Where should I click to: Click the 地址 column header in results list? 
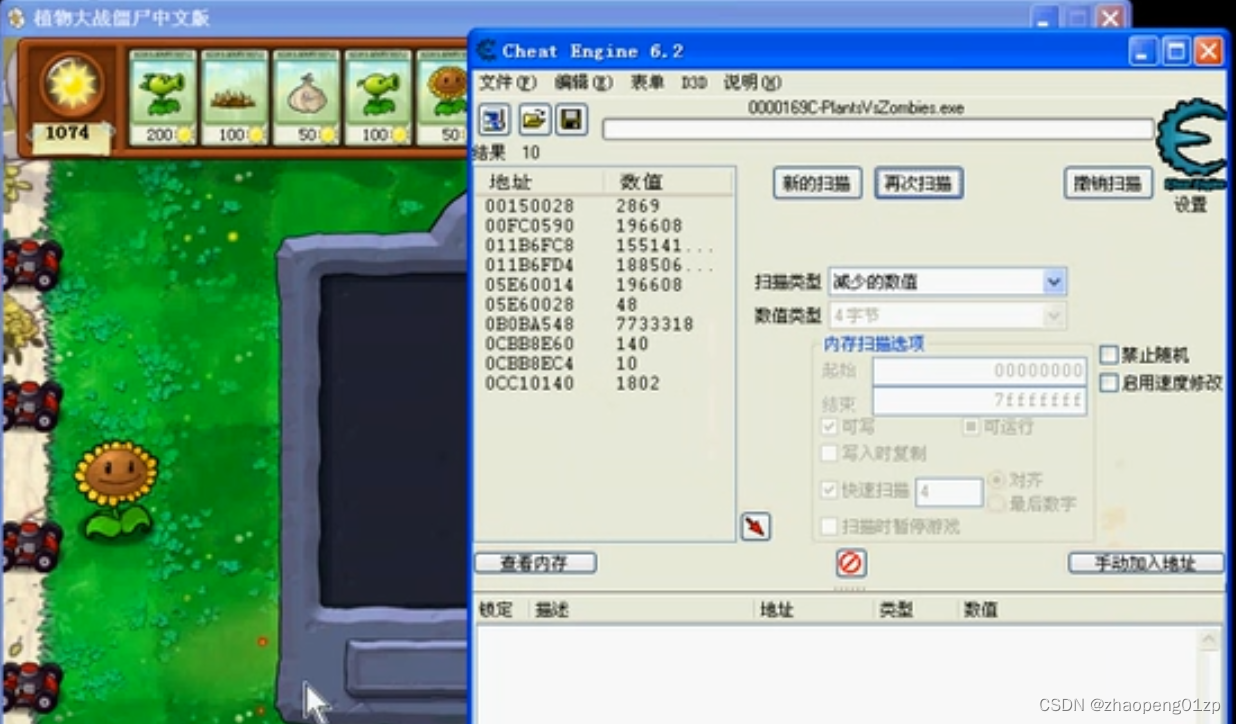pos(540,181)
